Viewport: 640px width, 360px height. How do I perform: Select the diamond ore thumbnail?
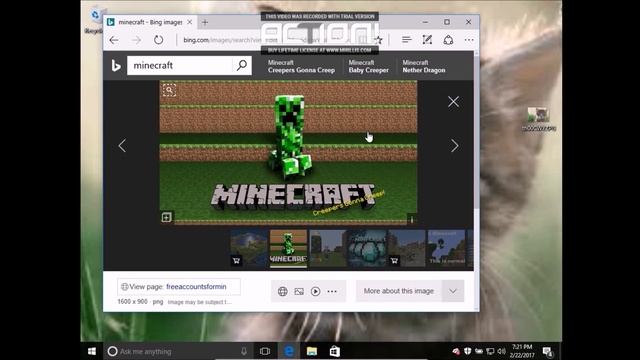(x=367, y=248)
